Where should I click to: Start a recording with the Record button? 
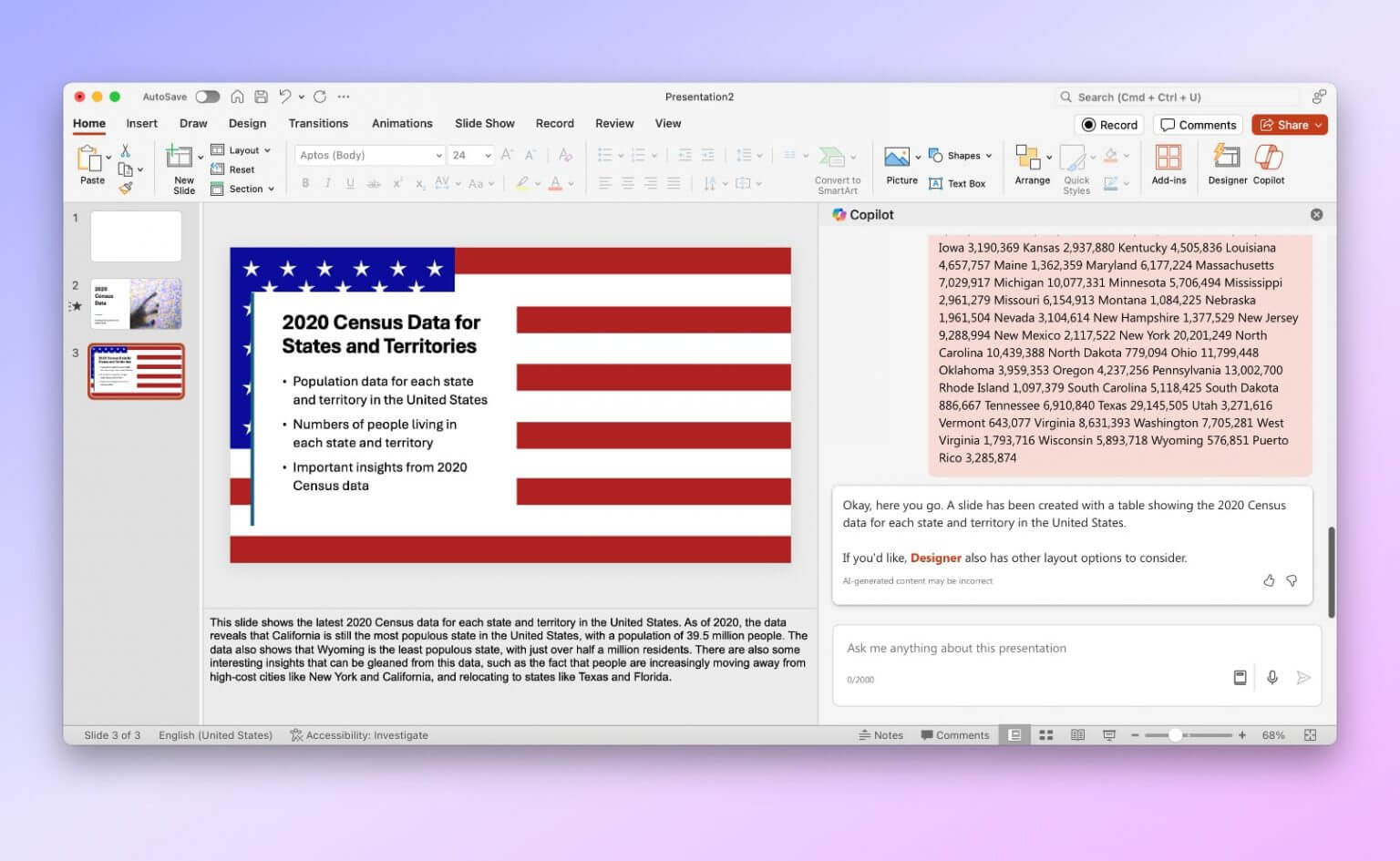point(1108,124)
